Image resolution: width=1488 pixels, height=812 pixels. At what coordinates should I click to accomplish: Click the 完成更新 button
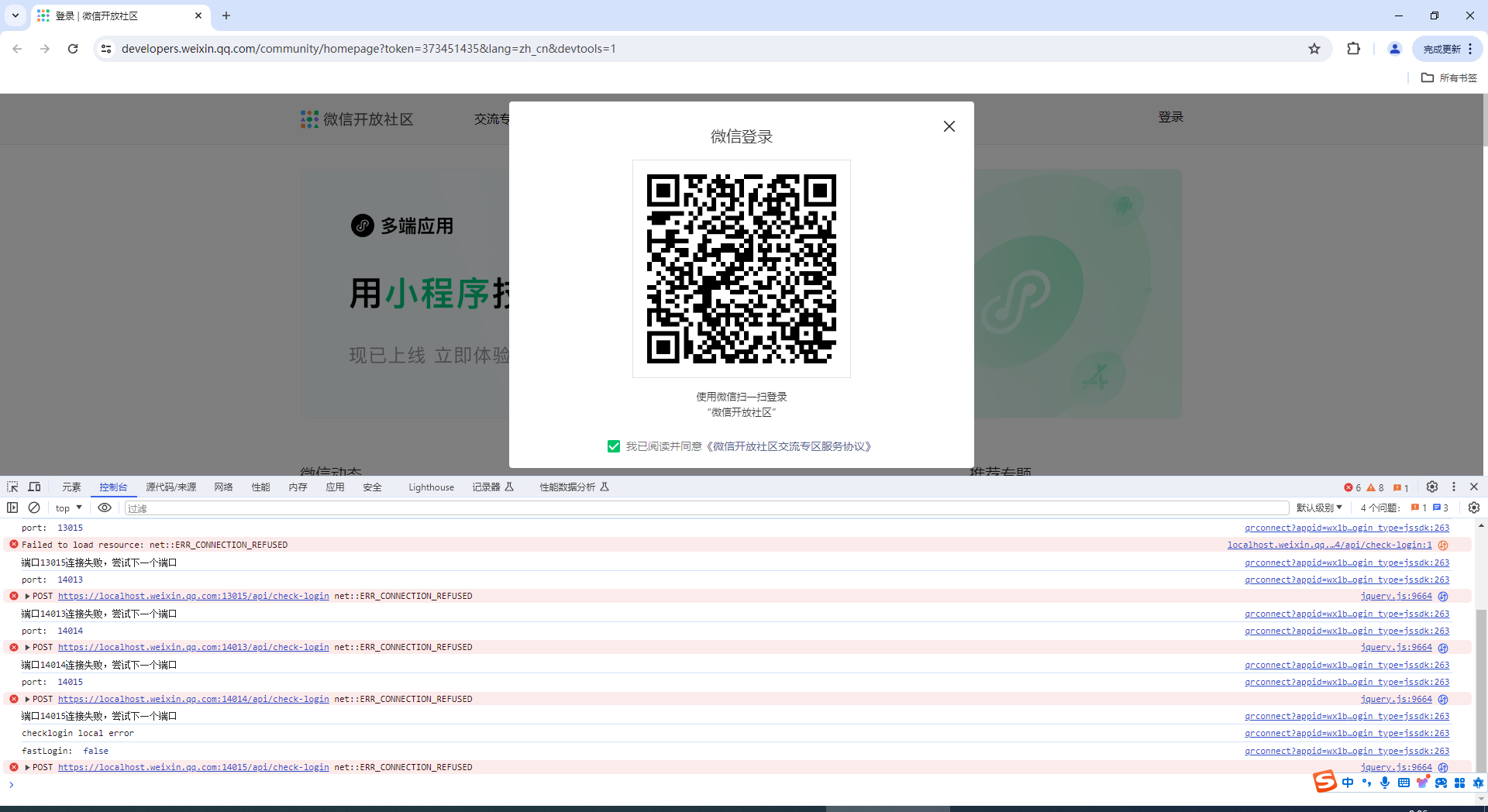click(x=1441, y=49)
